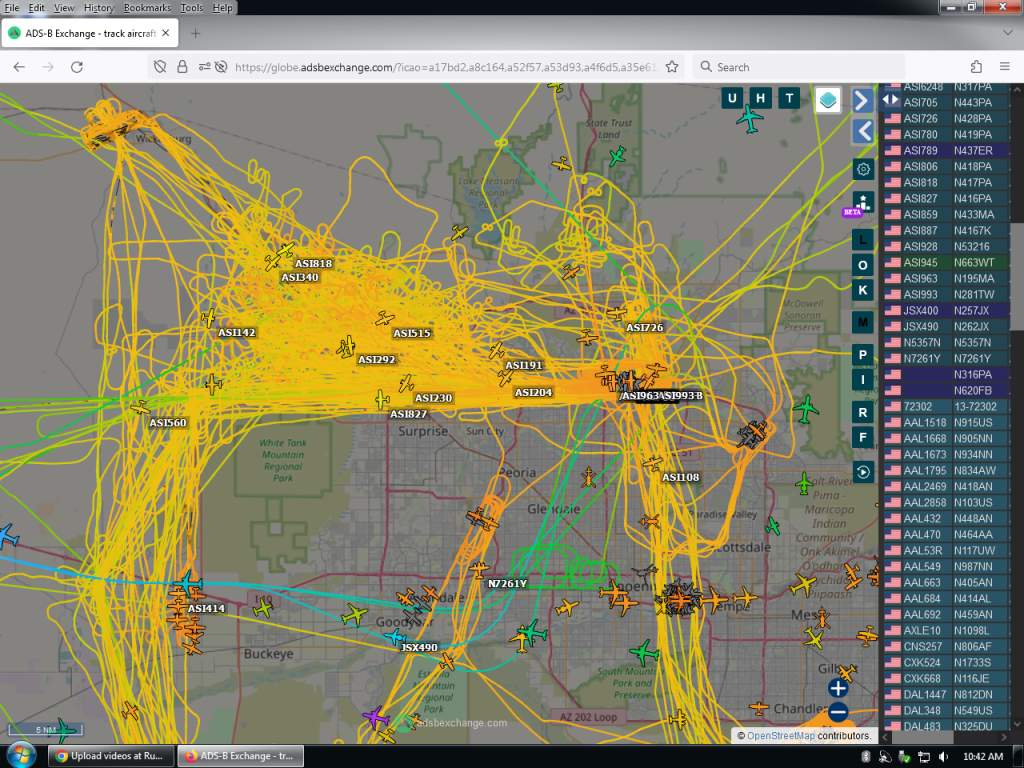Open map settings gear
This screenshot has width=1024, height=768.
(863, 169)
